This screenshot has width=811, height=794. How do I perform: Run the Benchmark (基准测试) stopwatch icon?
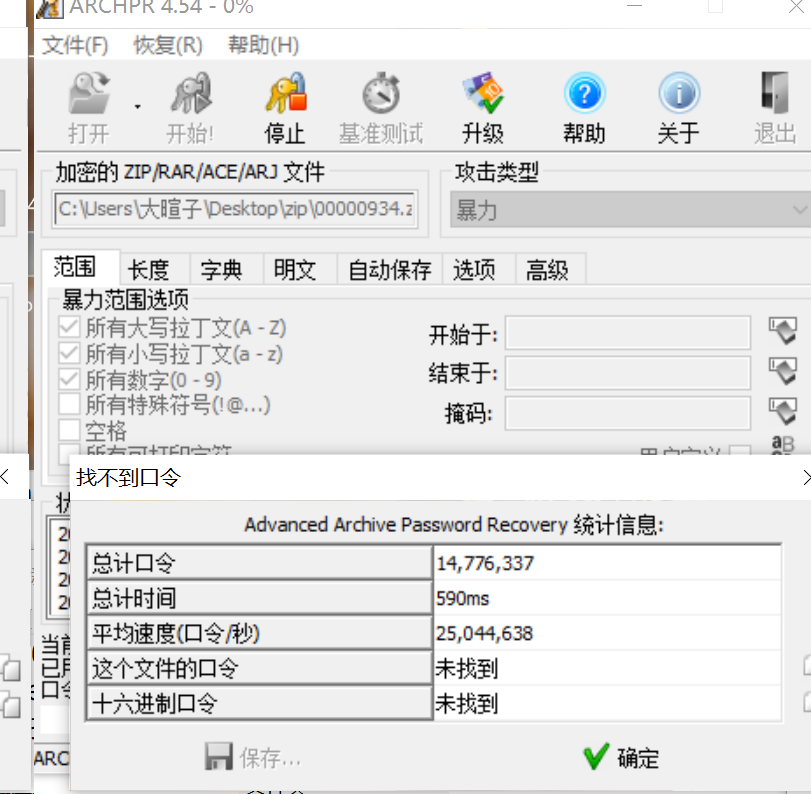[381, 94]
